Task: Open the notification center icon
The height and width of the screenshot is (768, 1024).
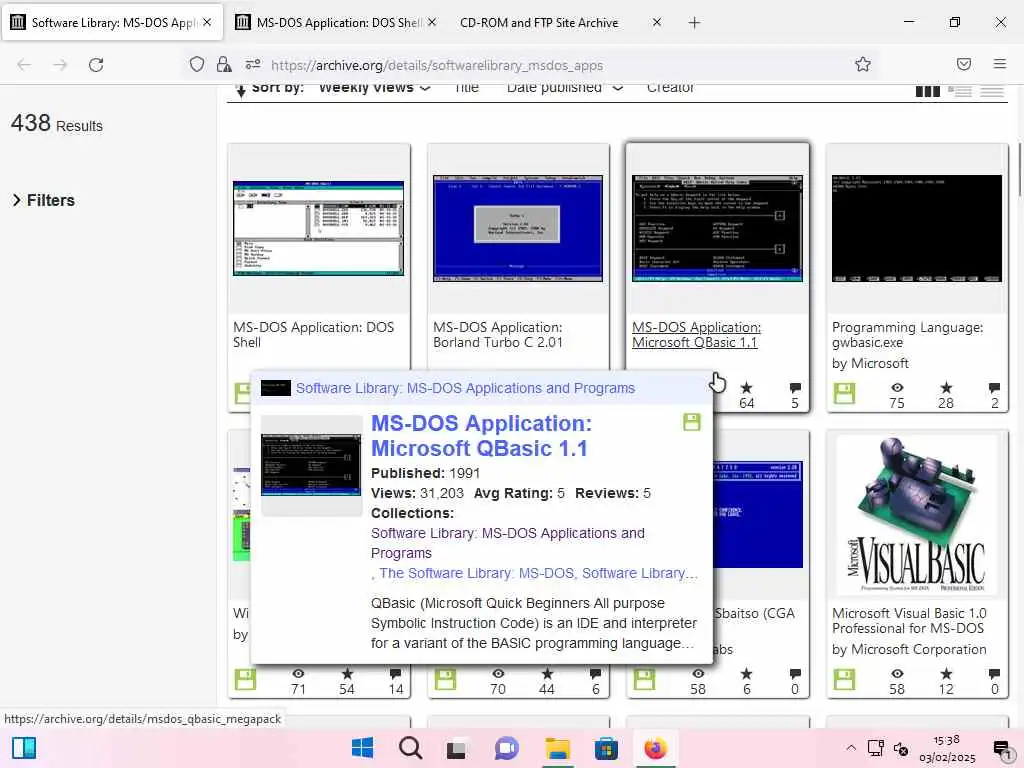Action: tap(1000, 748)
